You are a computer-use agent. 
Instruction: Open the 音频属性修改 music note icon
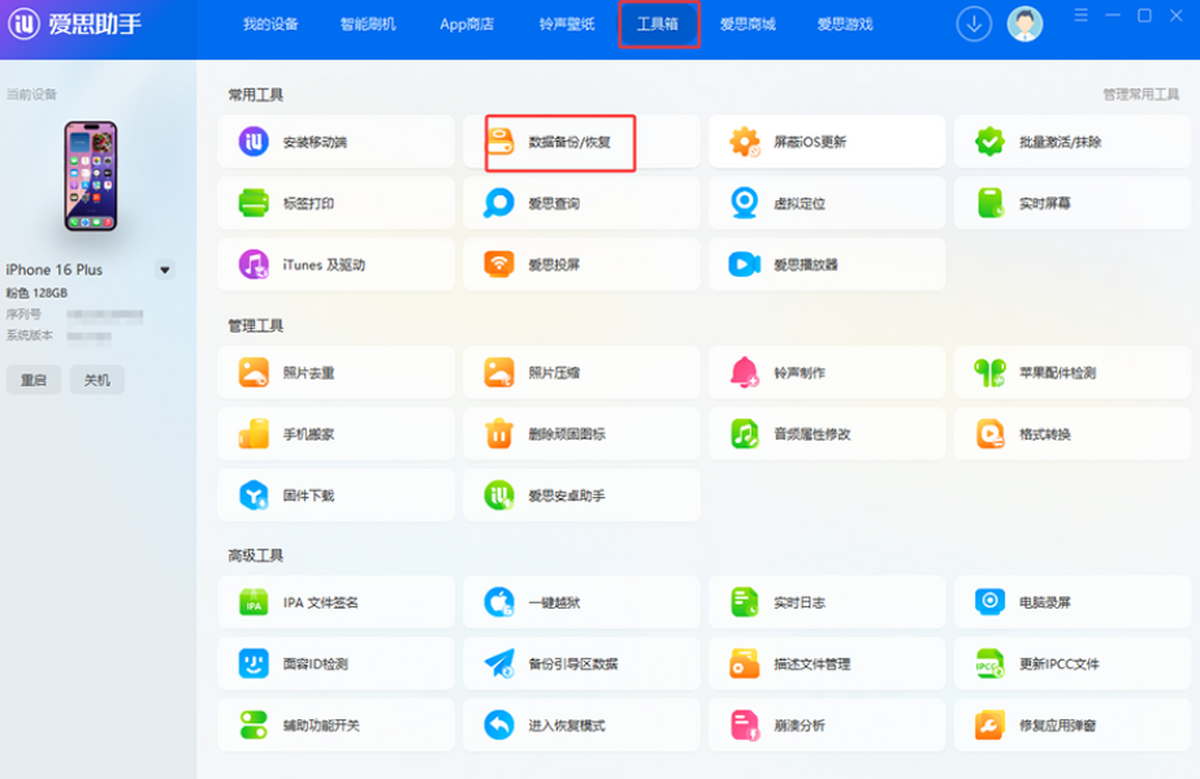point(745,434)
